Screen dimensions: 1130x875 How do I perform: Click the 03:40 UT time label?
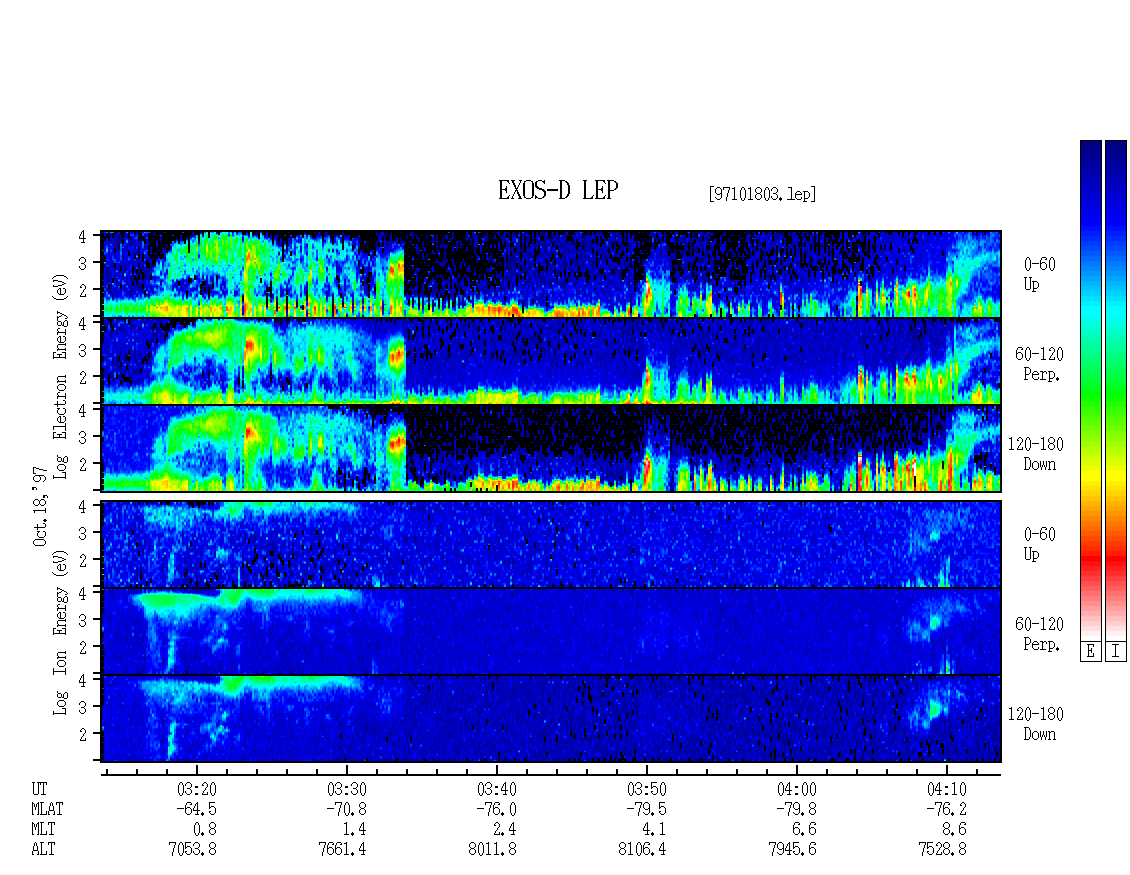coord(497,789)
